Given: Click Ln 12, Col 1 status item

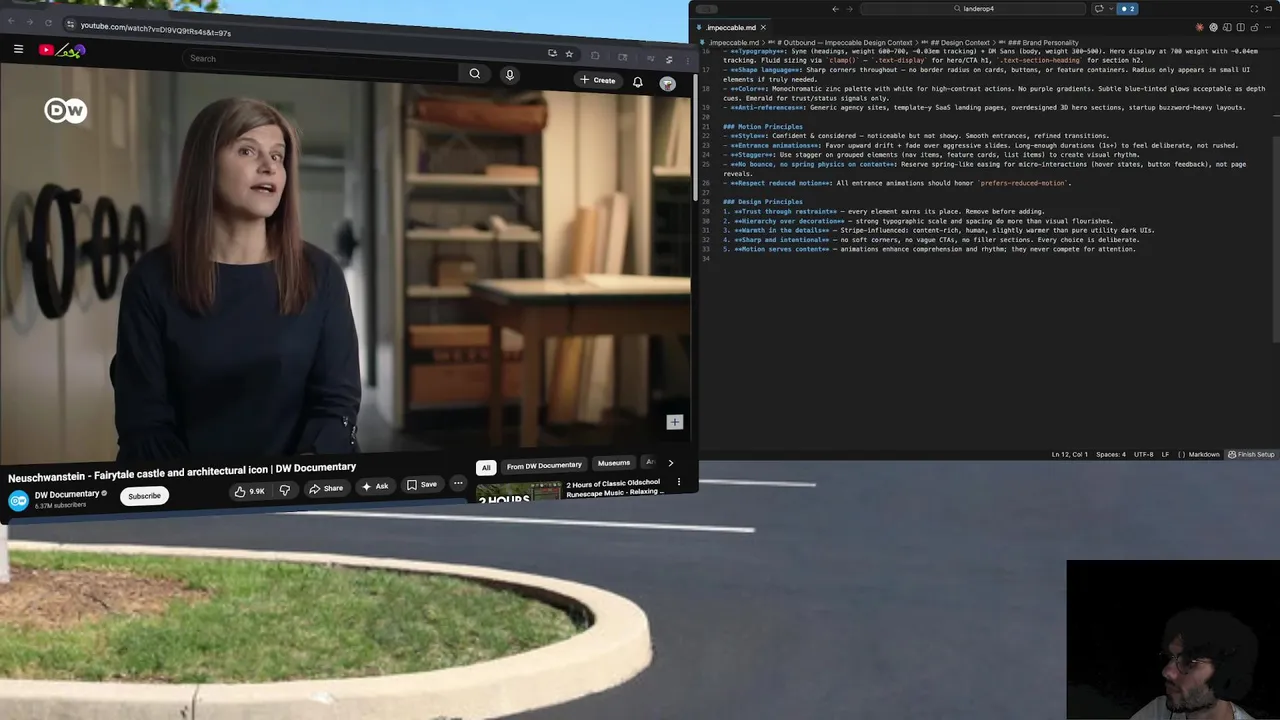Looking at the screenshot, I should (x=1069, y=454).
